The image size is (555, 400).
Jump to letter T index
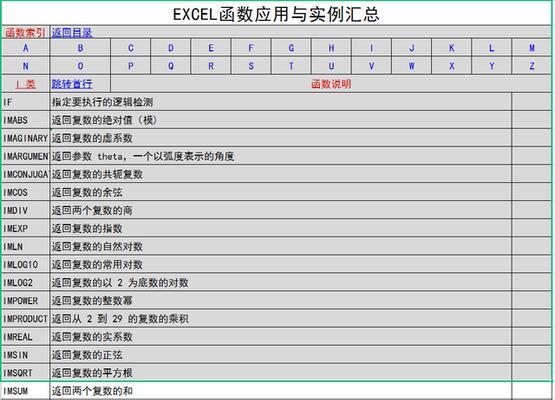(291, 66)
